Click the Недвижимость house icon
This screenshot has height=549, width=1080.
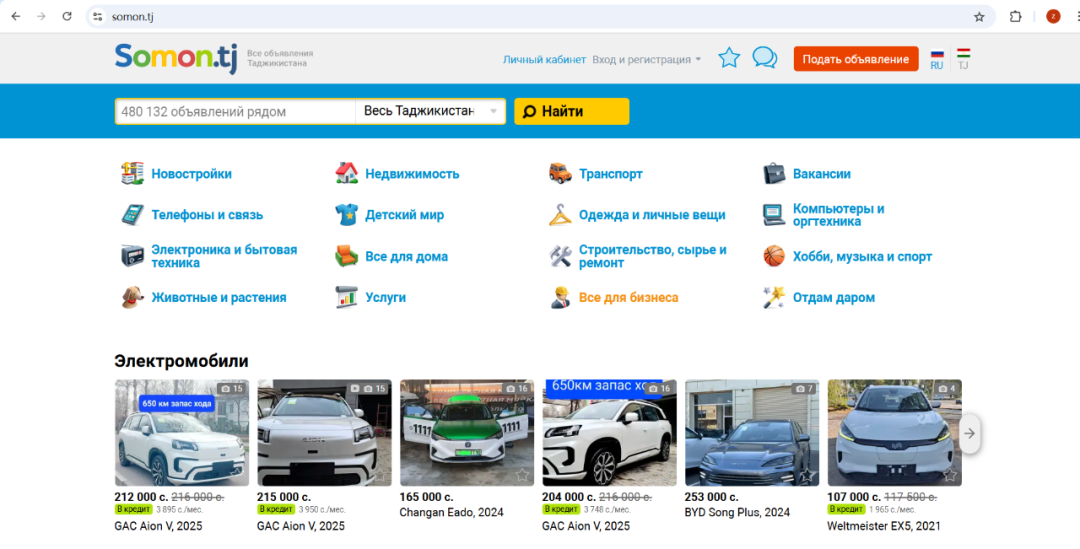tap(346, 173)
